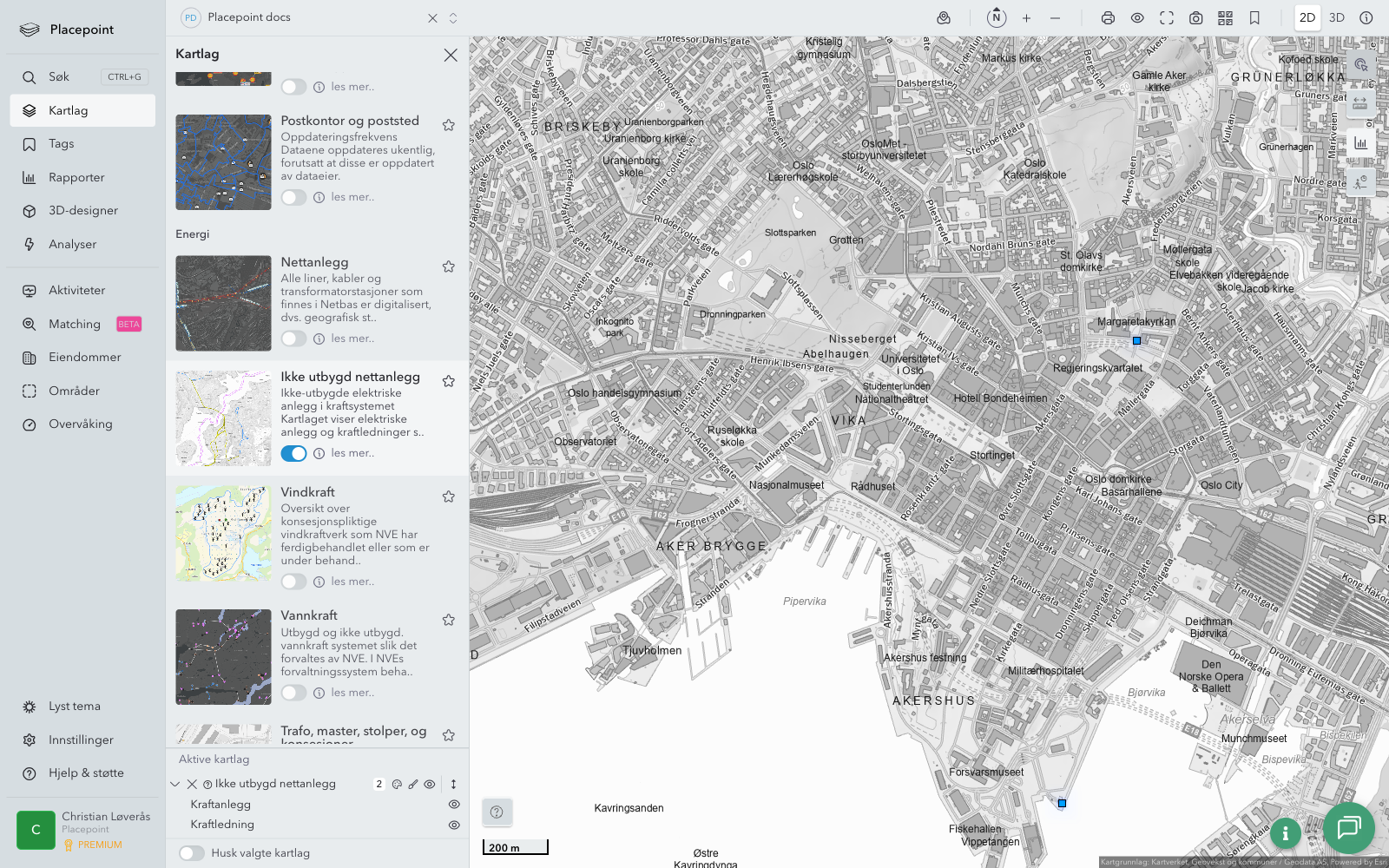
Task: Click the Postkontor og poststed thumbnail
Action: [223, 162]
